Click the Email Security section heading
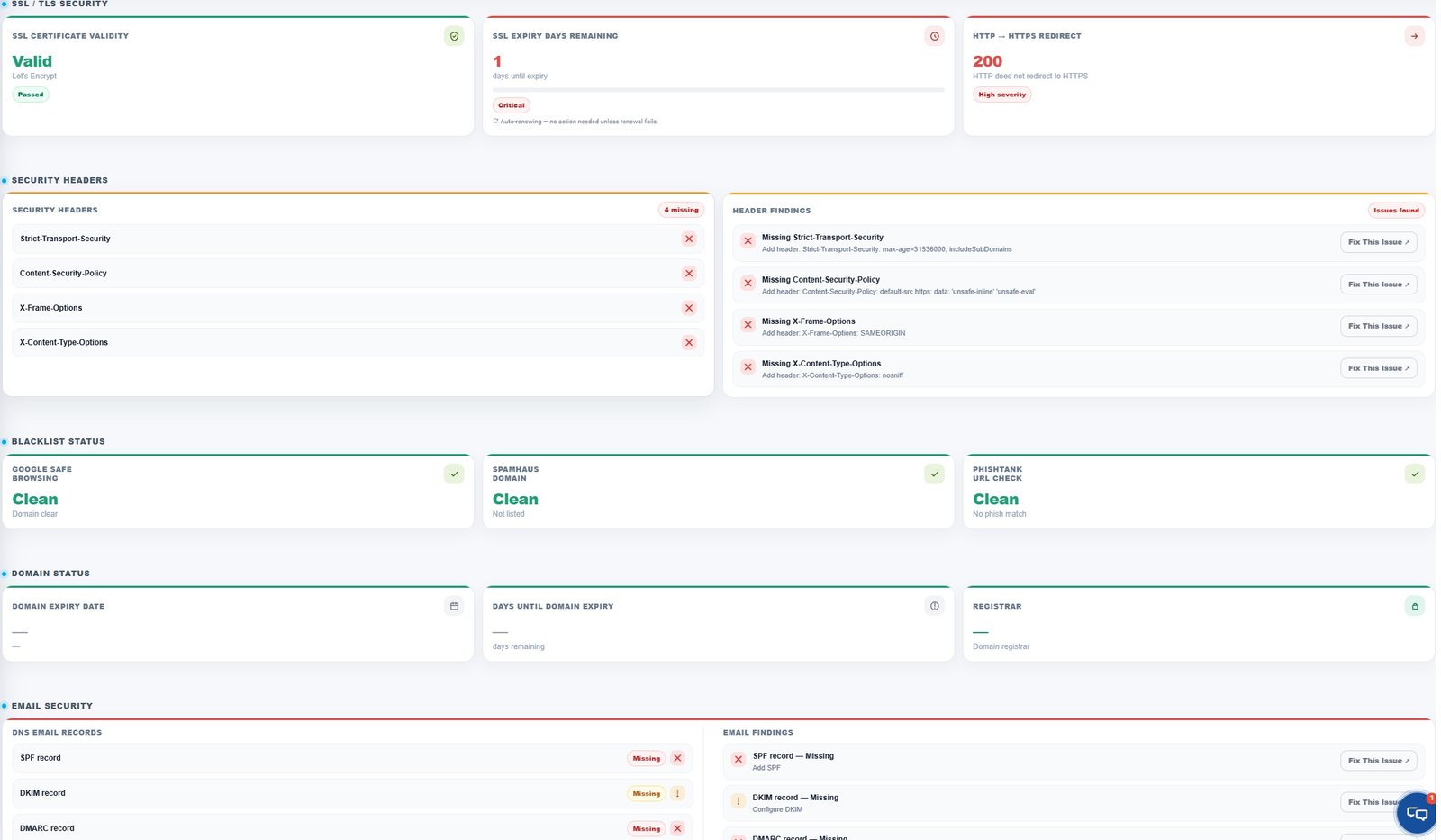This screenshot has height=840, width=1441. pos(51,706)
